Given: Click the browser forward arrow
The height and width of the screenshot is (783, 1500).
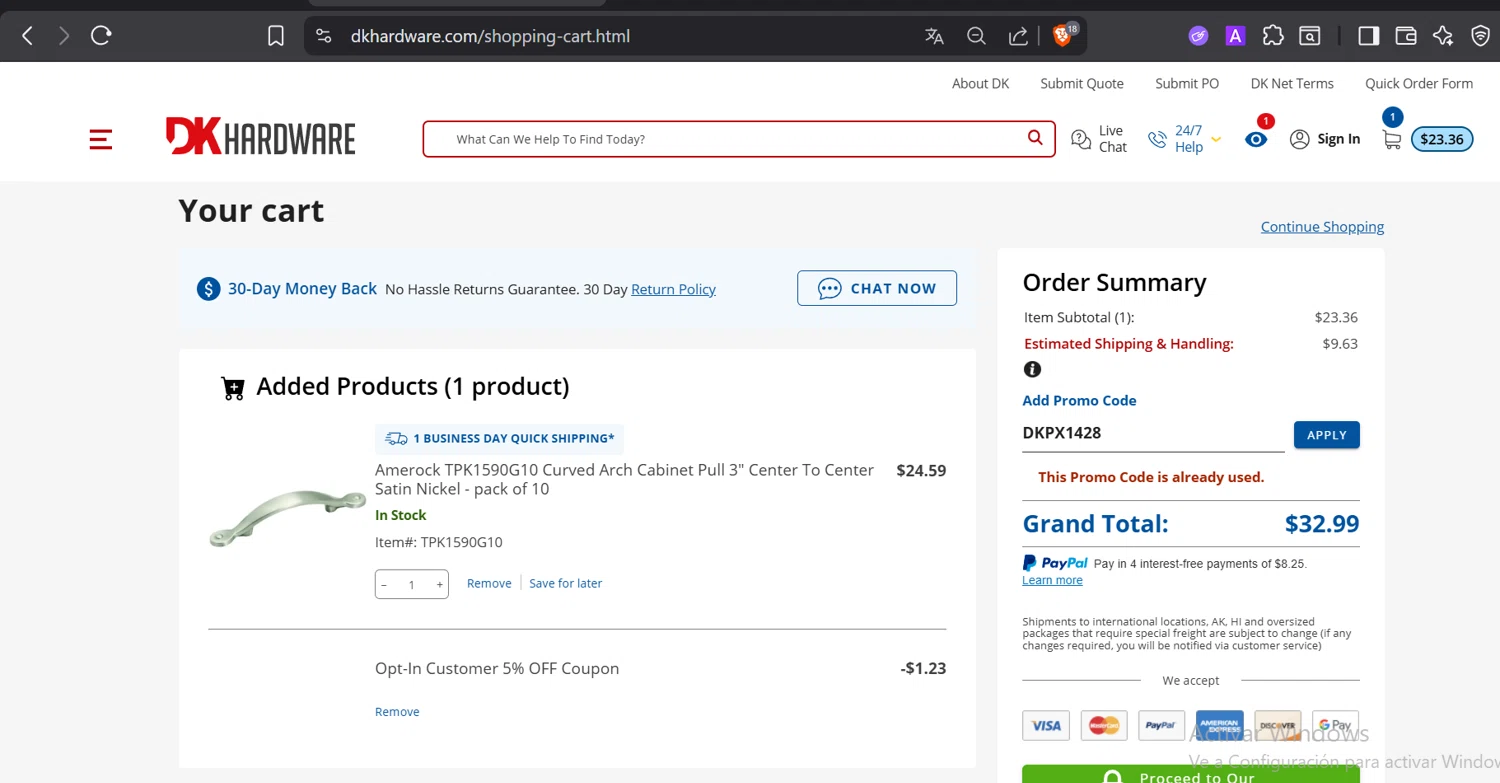Looking at the screenshot, I should (64, 36).
